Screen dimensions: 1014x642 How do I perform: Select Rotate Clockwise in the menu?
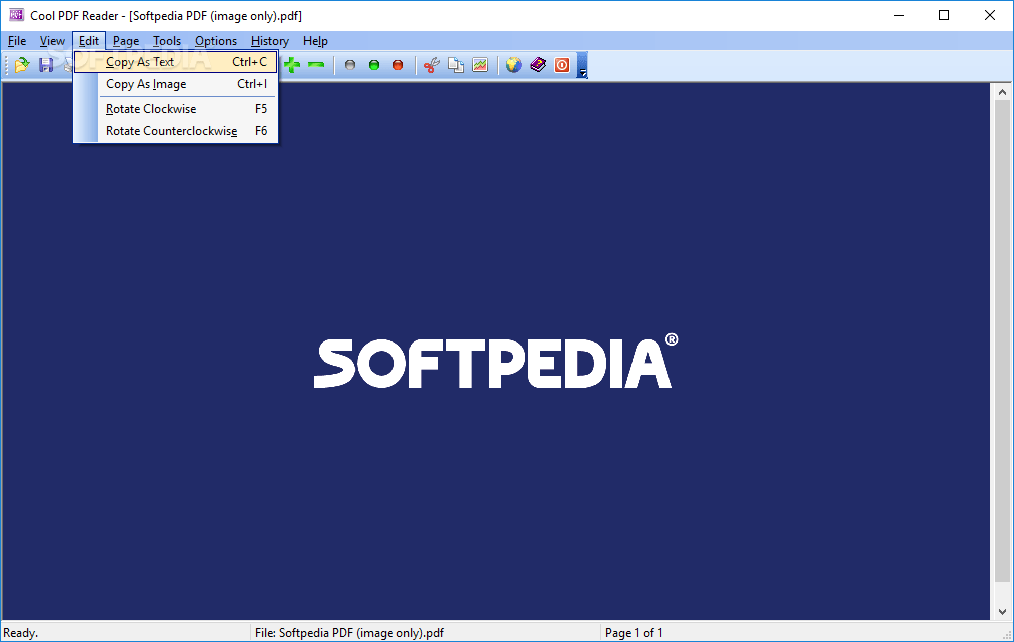pos(175,109)
